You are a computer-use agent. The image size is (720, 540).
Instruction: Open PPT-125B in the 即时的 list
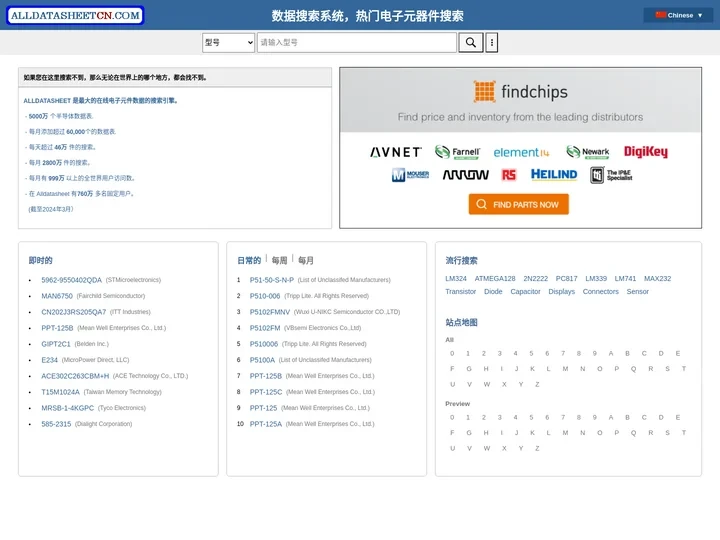pyautogui.click(x=57, y=328)
